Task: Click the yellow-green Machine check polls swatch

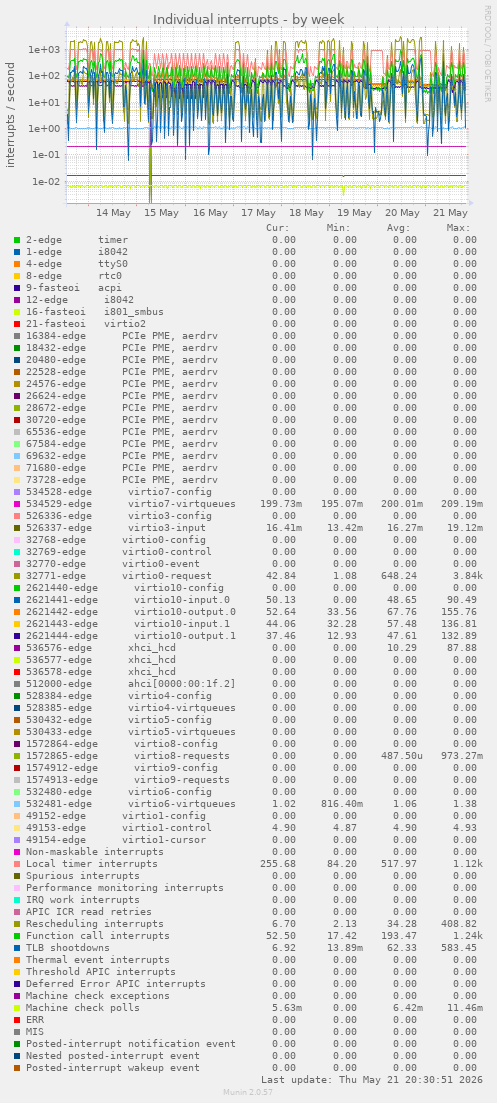Action: [17, 1007]
